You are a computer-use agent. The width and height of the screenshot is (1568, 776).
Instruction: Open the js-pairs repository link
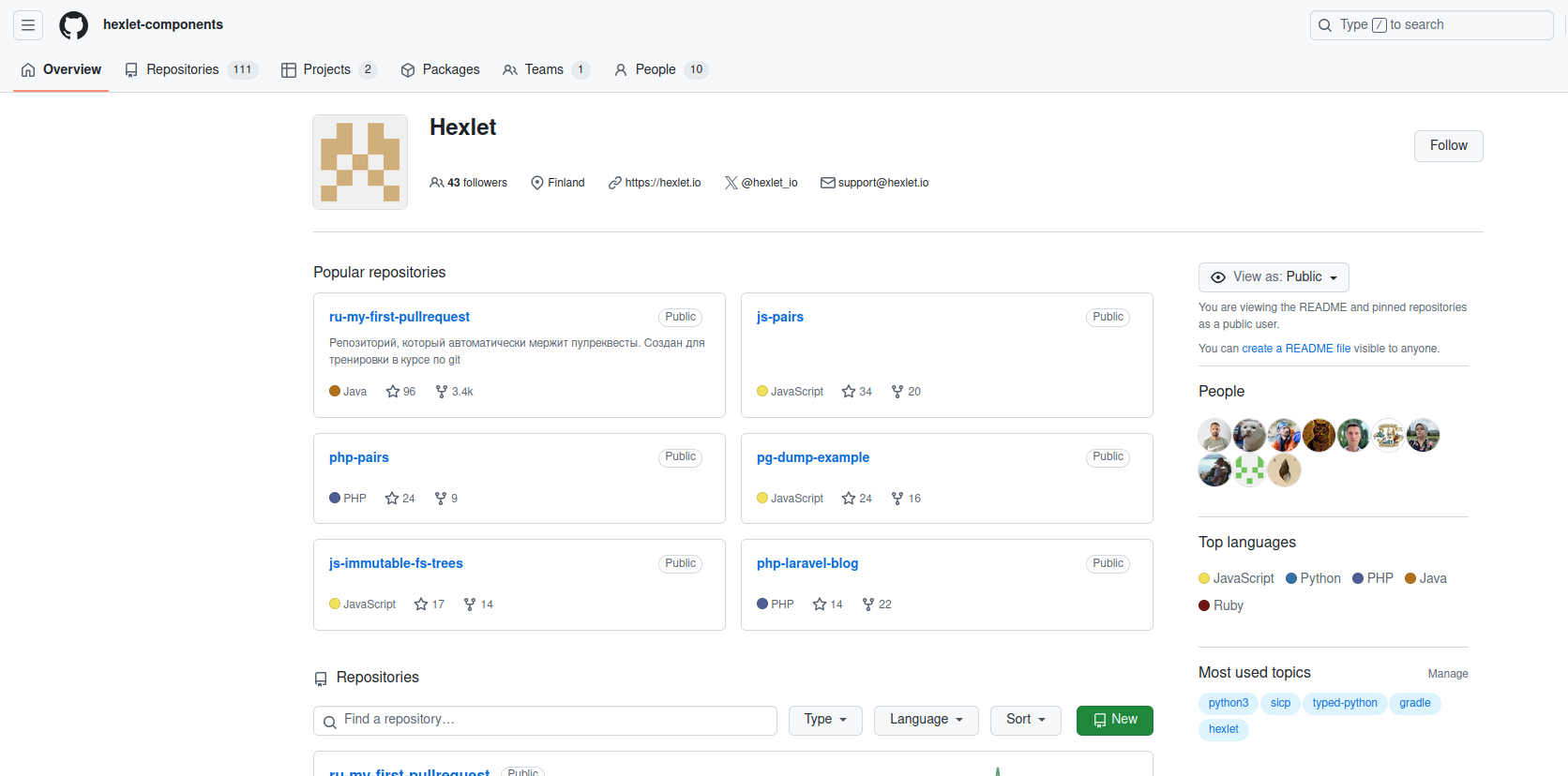[x=780, y=317]
